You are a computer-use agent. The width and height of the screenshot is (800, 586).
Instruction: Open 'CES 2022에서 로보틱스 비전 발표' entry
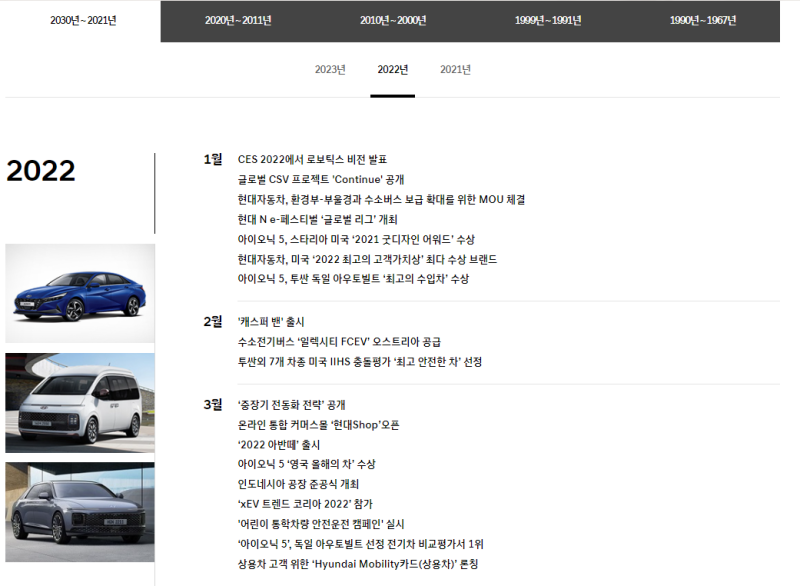pos(312,159)
